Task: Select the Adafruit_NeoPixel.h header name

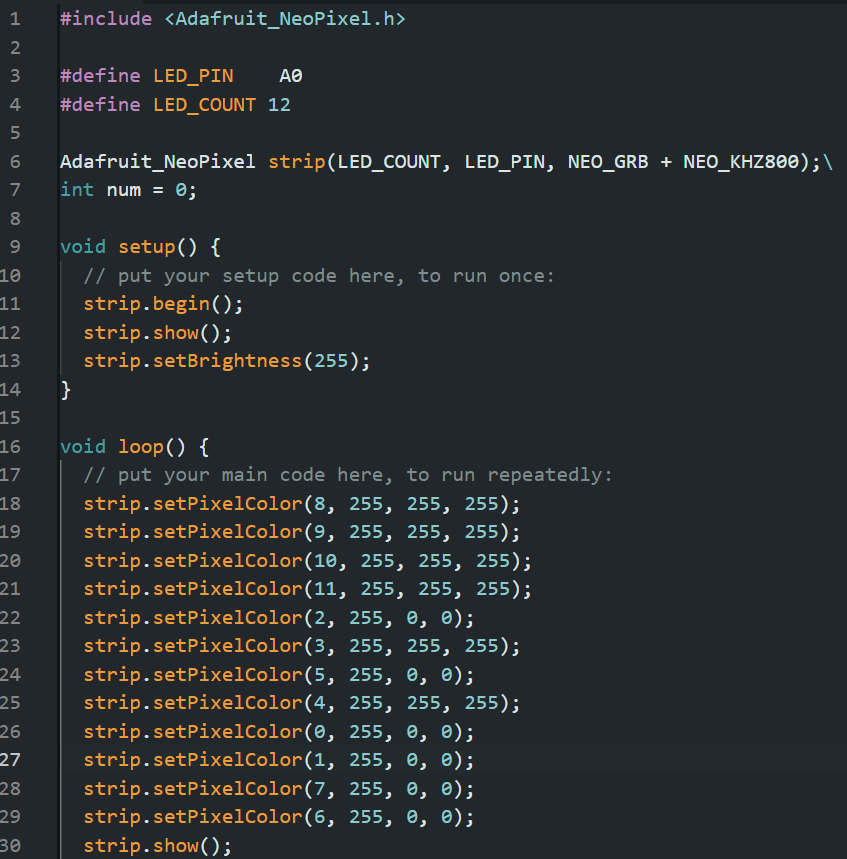Action: click(284, 18)
